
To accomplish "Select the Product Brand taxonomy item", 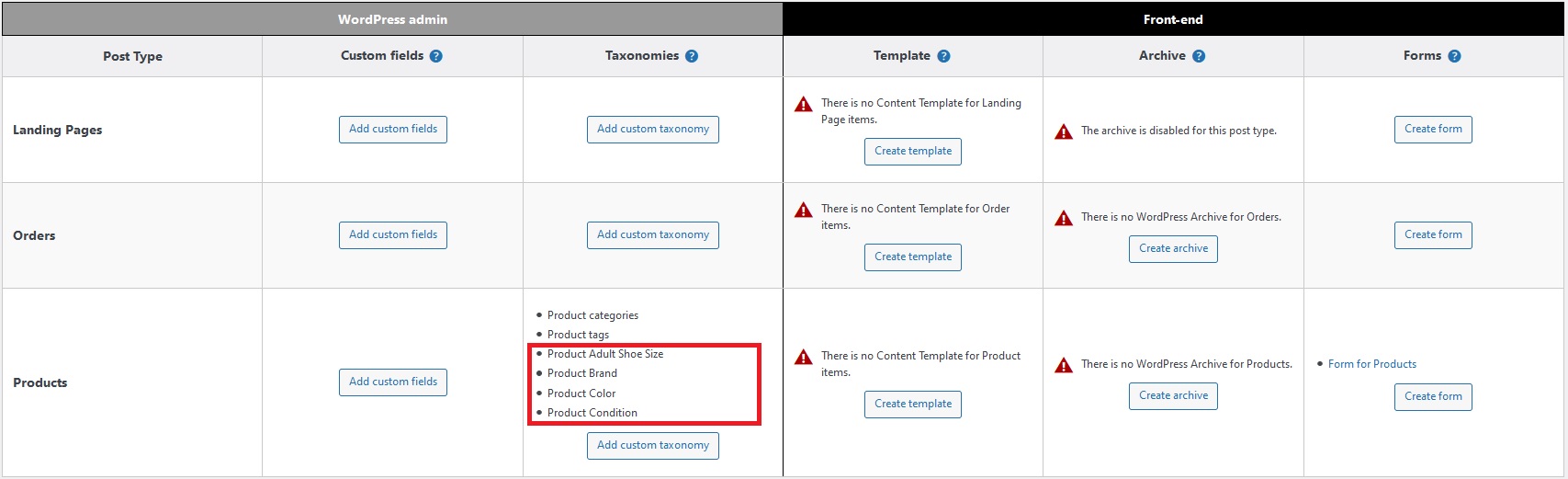I will (582, 373).
